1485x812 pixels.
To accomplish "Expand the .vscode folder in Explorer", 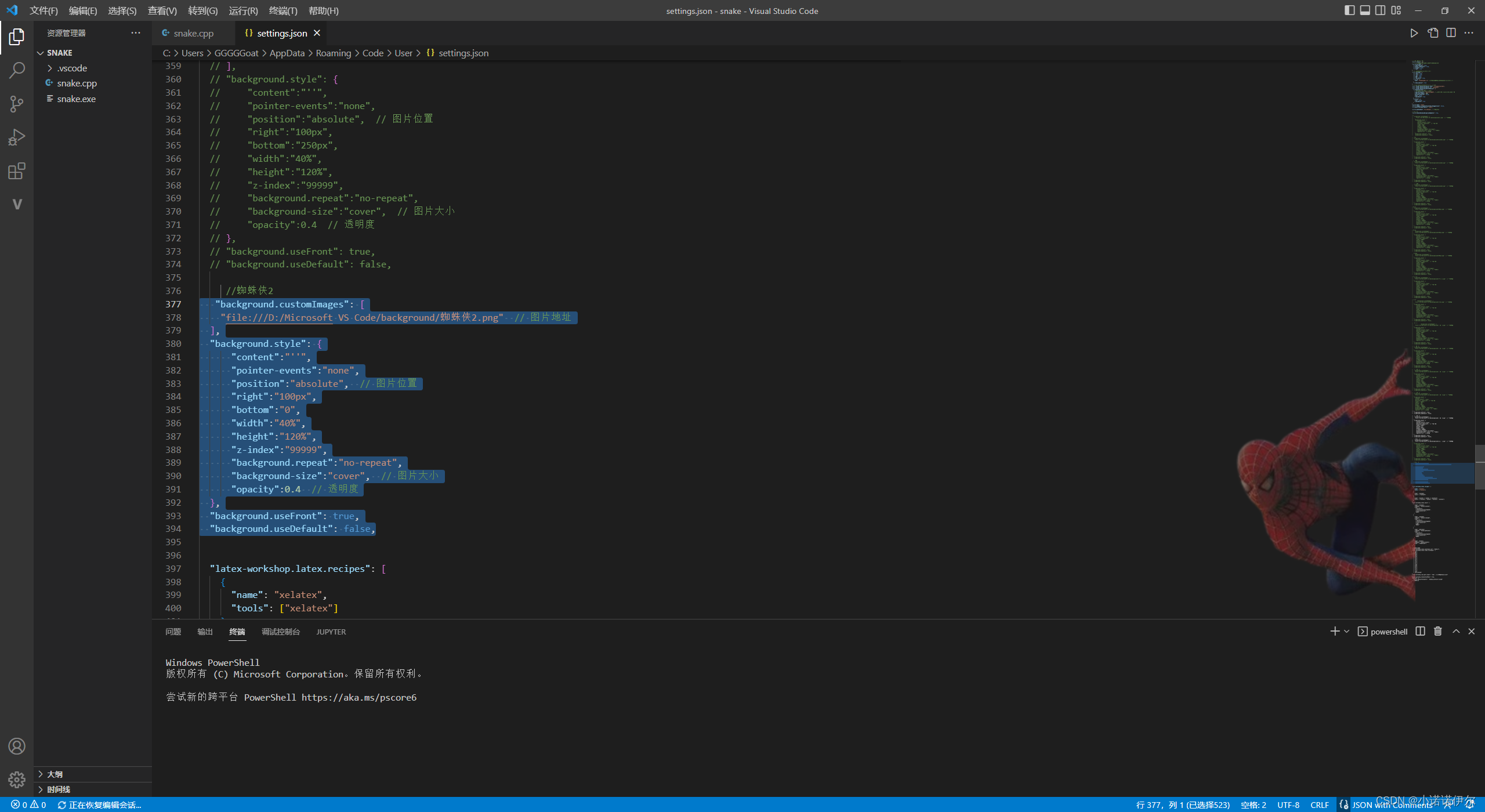I will 70,68.
